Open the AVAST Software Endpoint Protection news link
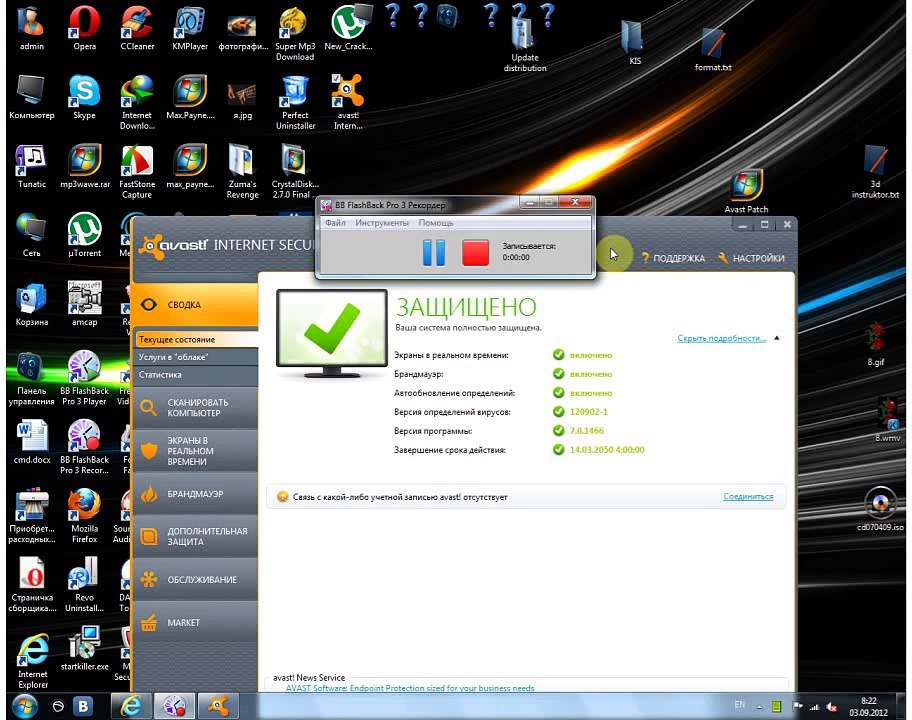The image size is (912, 720). [409, 687]
